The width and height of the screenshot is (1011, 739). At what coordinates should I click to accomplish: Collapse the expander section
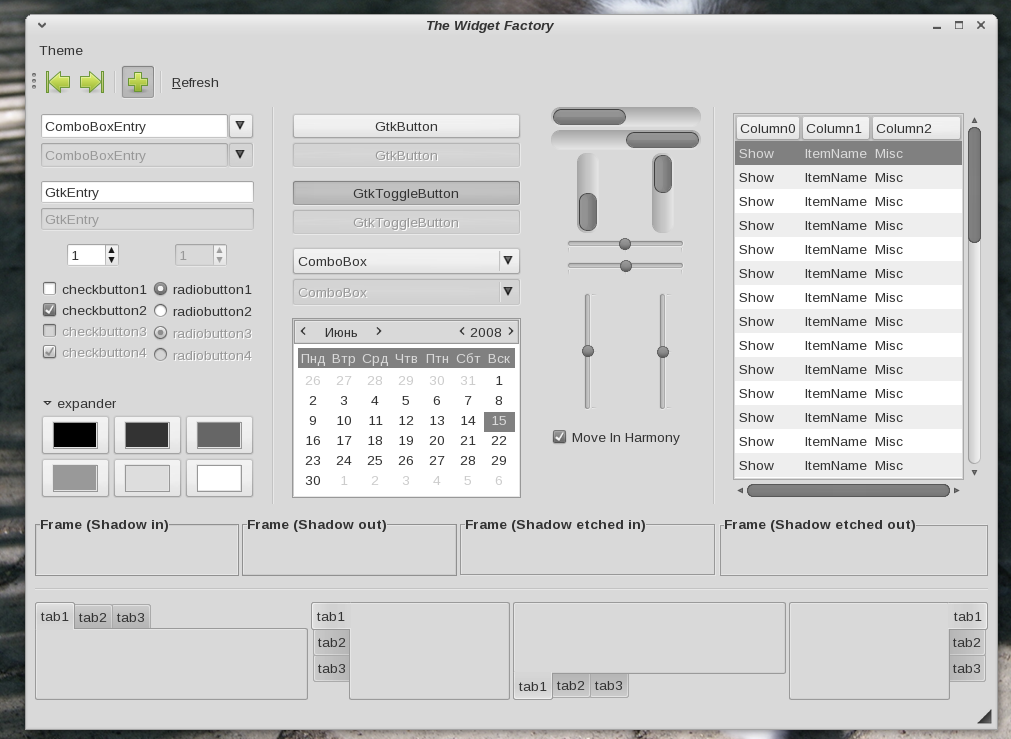pyautogui.click(x=47, y=403)
